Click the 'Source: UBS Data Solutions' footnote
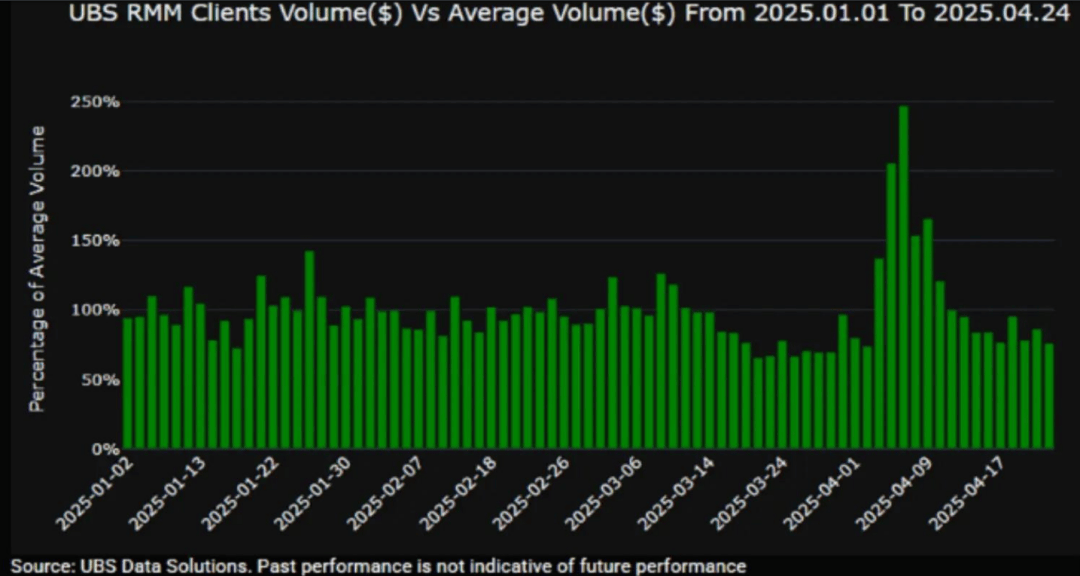This screenshot has height=576, width=1080. coord(378,566)
